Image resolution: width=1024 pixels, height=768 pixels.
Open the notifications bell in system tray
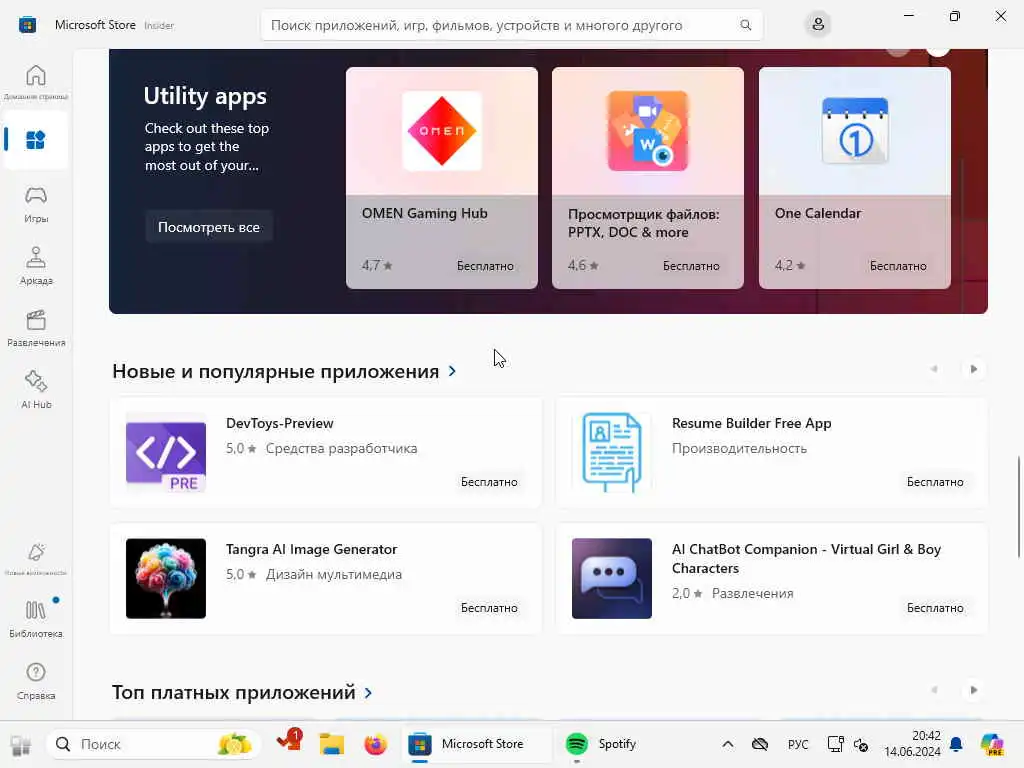tap(956, 744)
